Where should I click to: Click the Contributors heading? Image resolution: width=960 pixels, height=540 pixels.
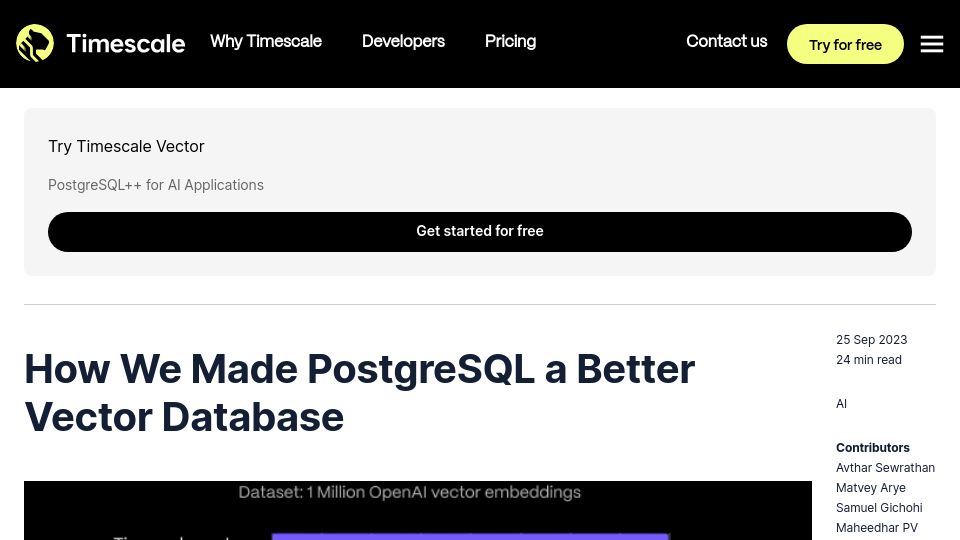(872, 448)
